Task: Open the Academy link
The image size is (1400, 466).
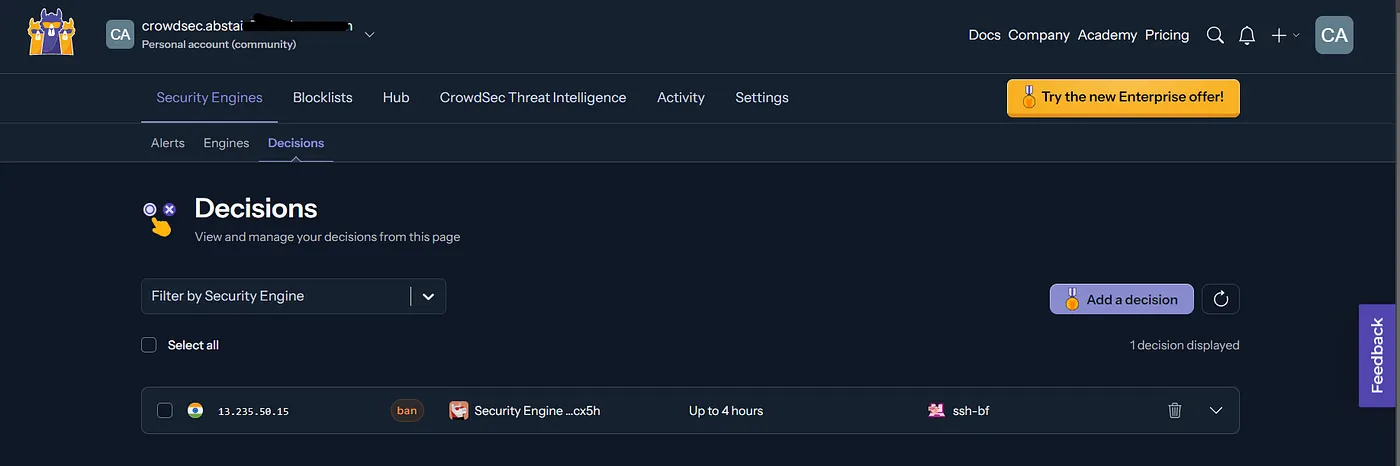Action: [x=1107, y=35]
